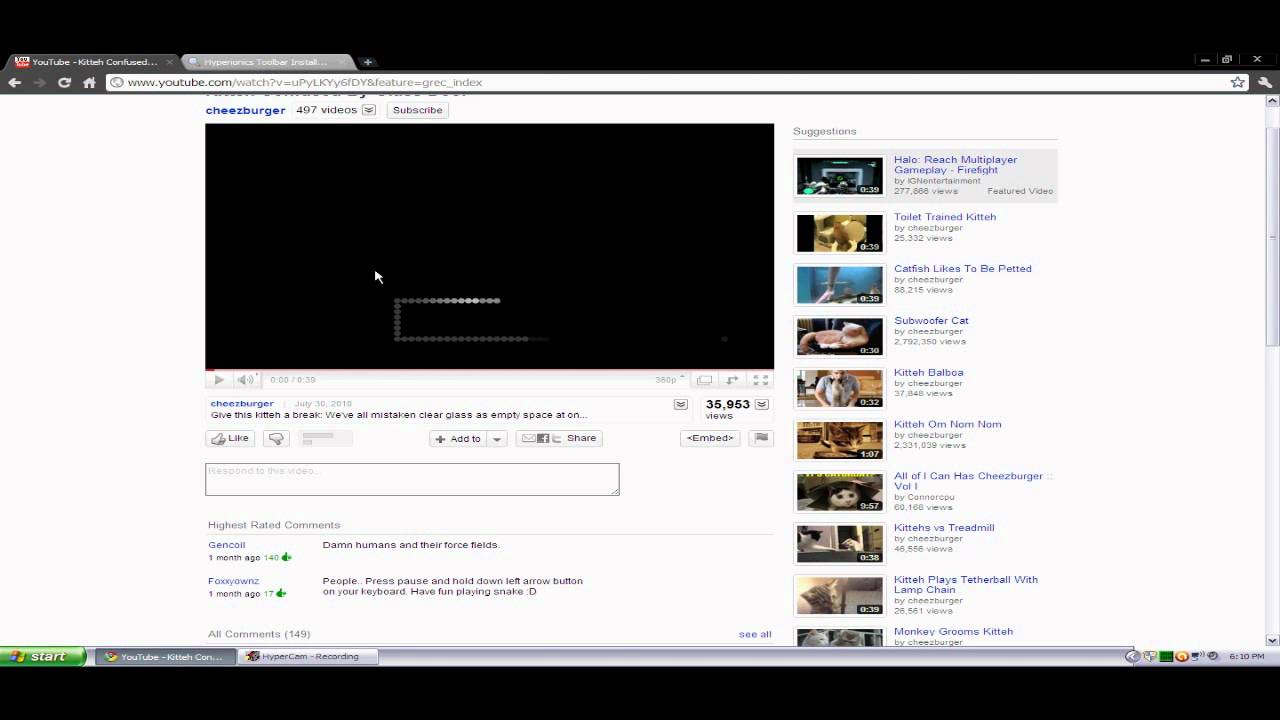Like the video
This screenshot has width=1280, height=720.
pyautogui.click(x=230, y=438)
